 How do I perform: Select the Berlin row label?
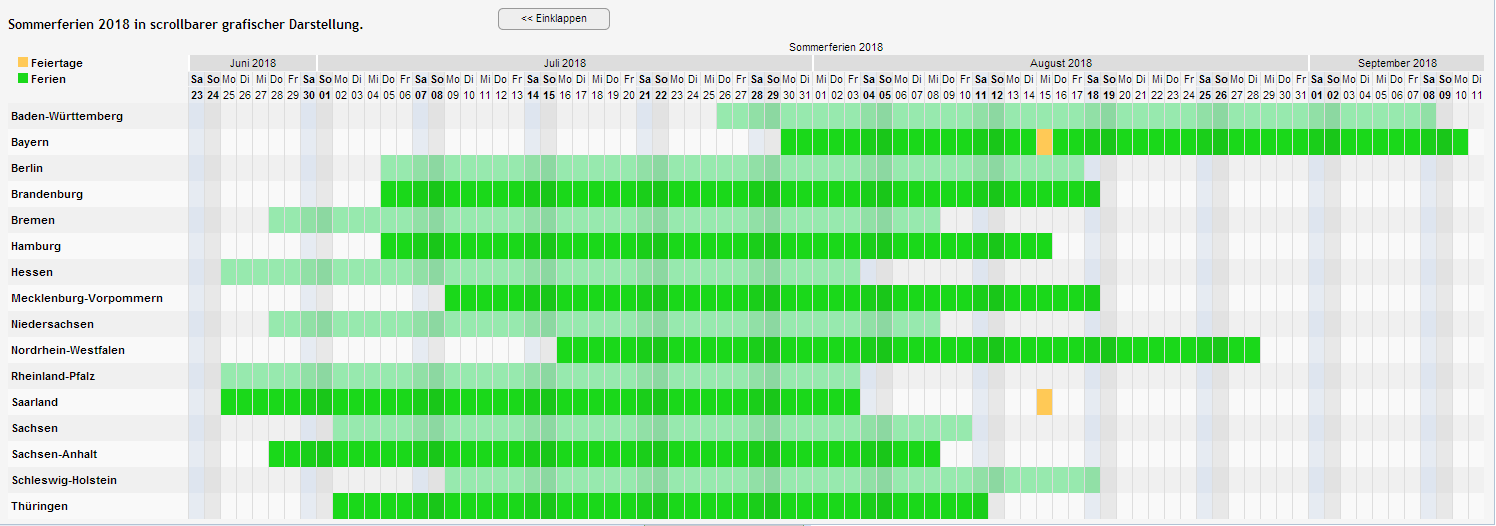tap(27, 168)
